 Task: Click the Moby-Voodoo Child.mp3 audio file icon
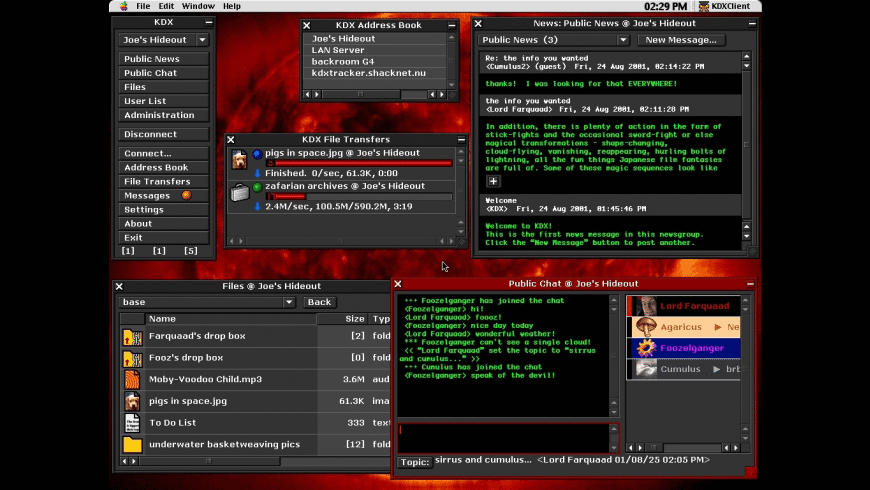click(132, 380)
